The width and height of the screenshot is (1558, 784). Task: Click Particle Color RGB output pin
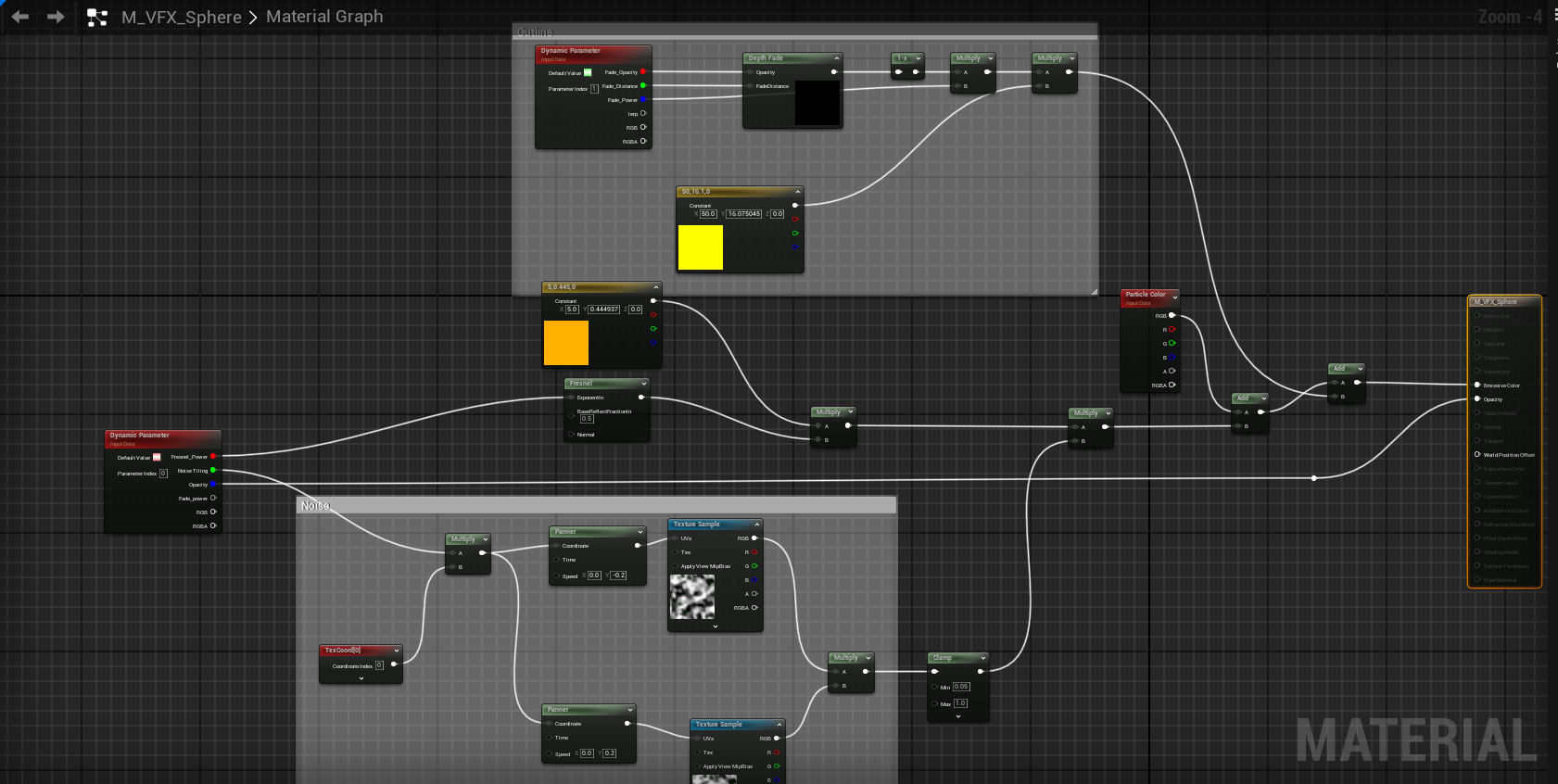point(1172,315)
